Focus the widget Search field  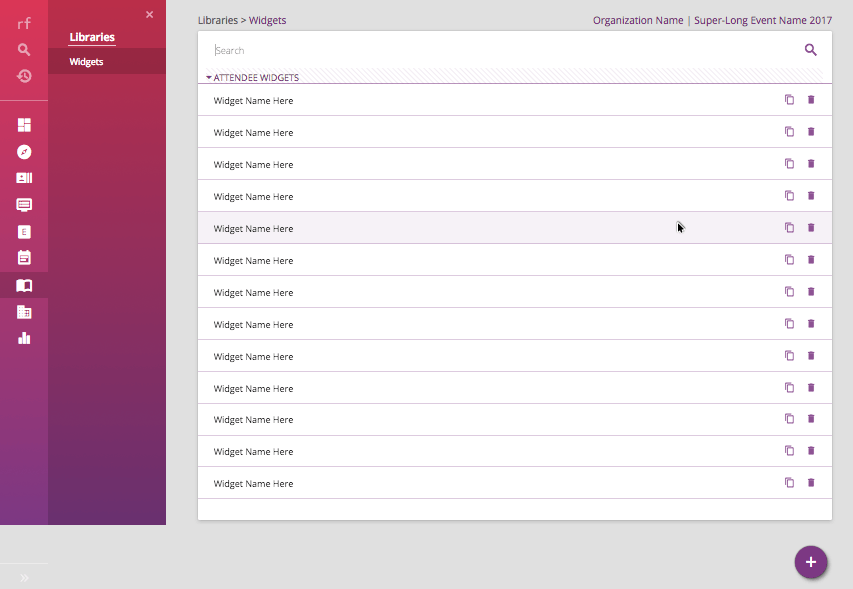(x=506, y=50)
